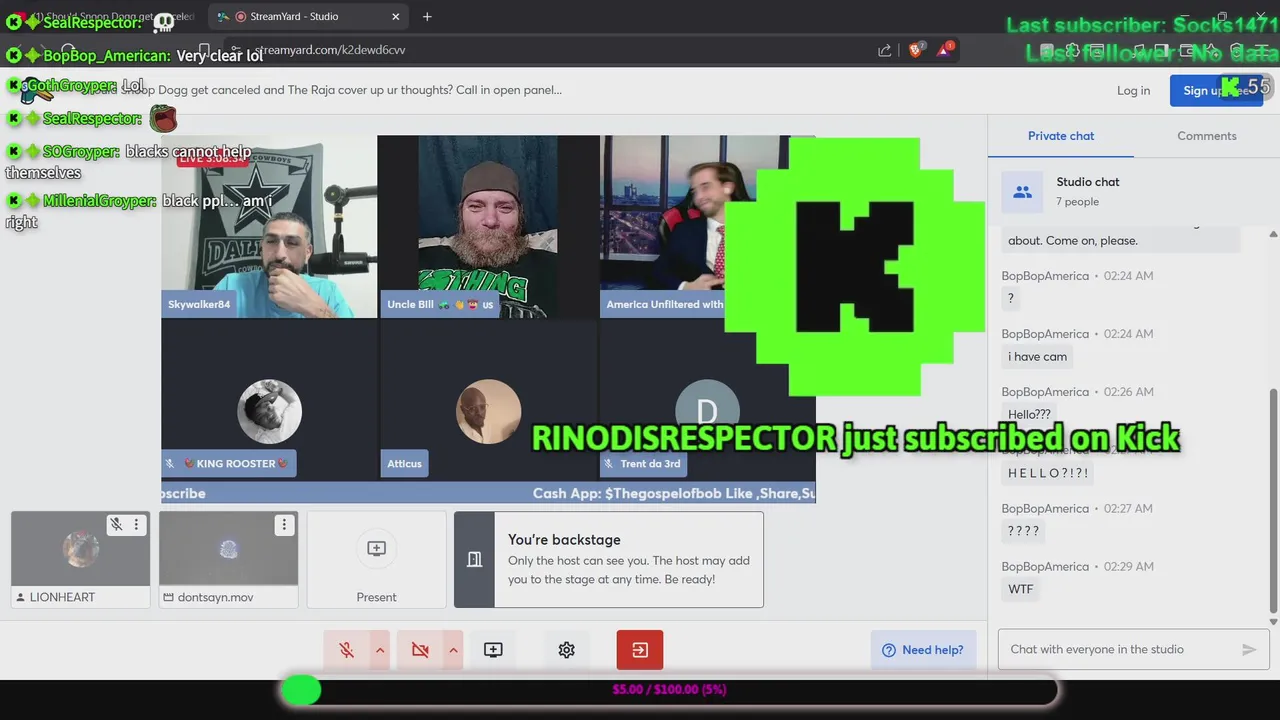Click the backstage door icon
This screenshot has width=1280, height=720.
475,559
